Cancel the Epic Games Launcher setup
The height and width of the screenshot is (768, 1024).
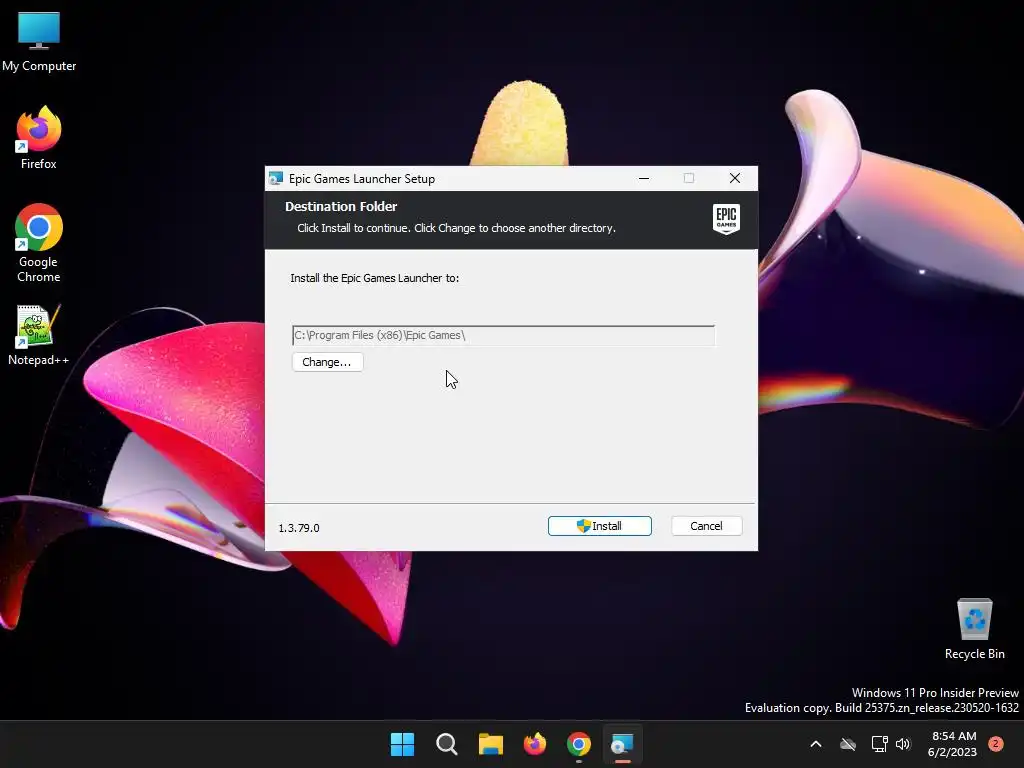(x=706, y=526)
